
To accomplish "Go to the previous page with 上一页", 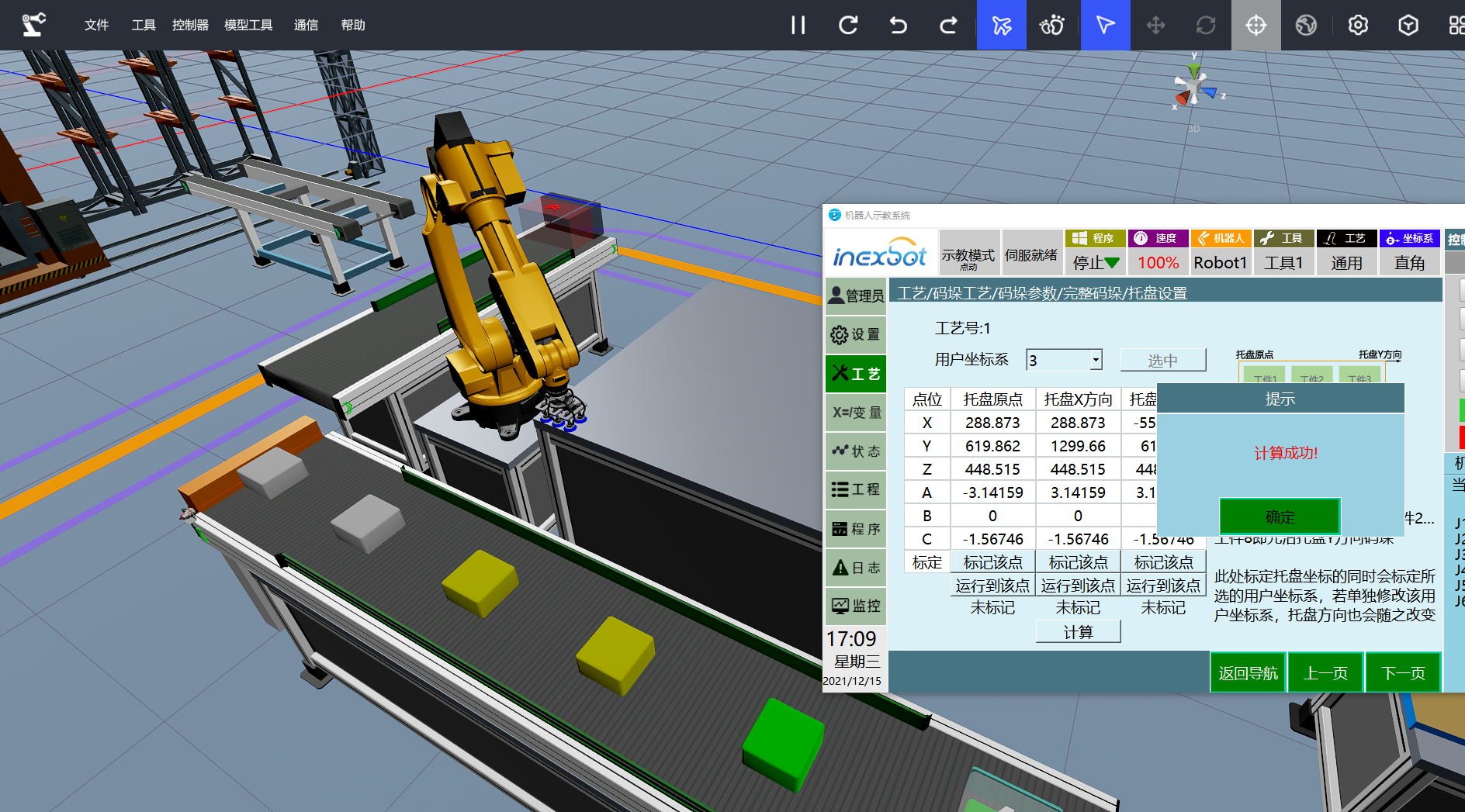I will (1326, 672).
